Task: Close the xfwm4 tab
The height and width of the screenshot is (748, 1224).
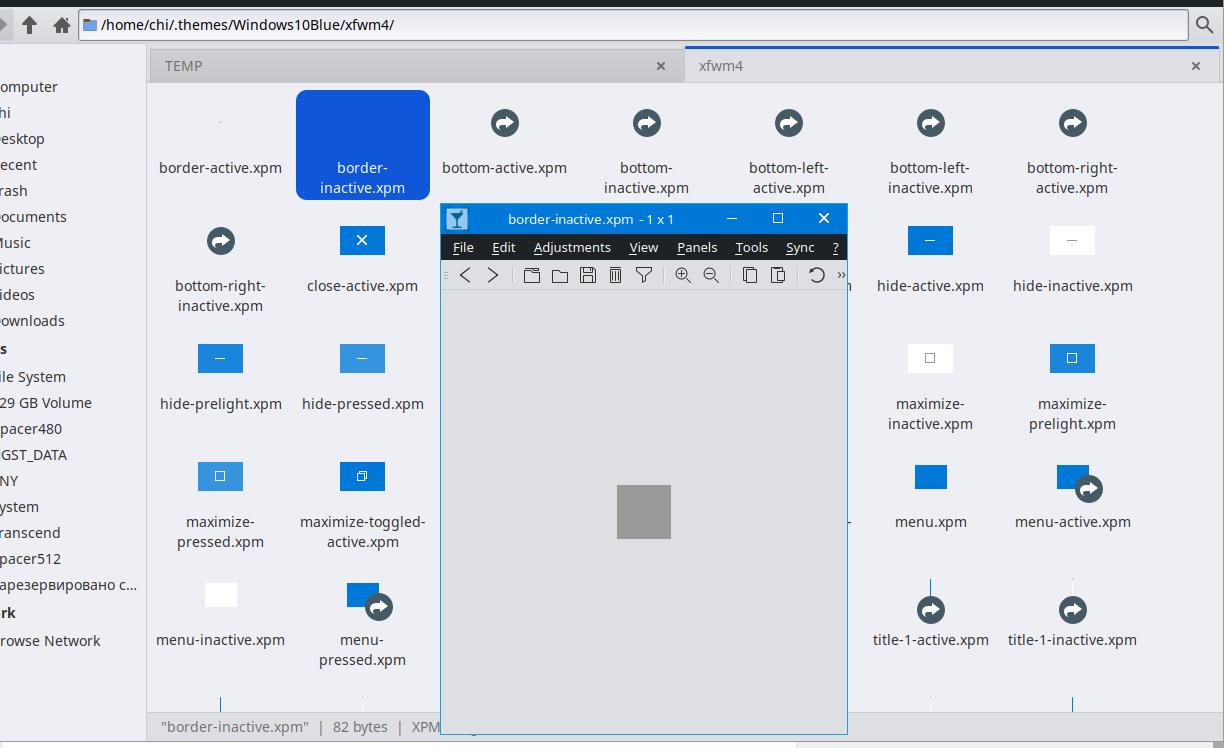Action: 1196,66
